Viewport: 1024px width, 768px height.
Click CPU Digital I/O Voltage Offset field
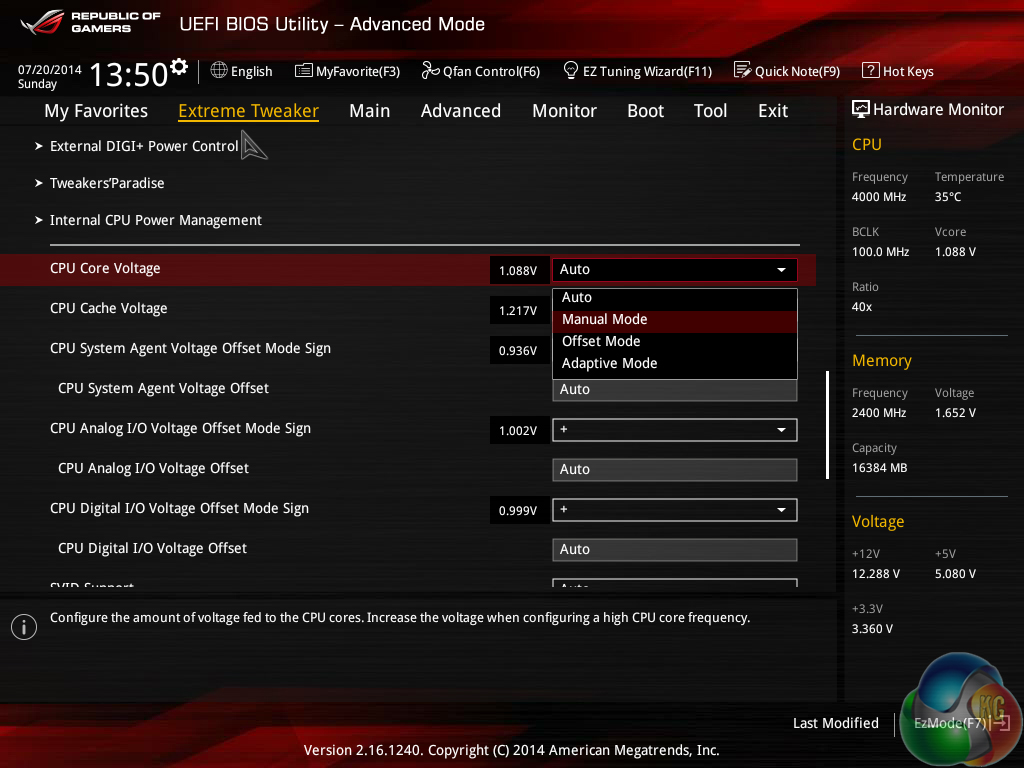point(674,550)
